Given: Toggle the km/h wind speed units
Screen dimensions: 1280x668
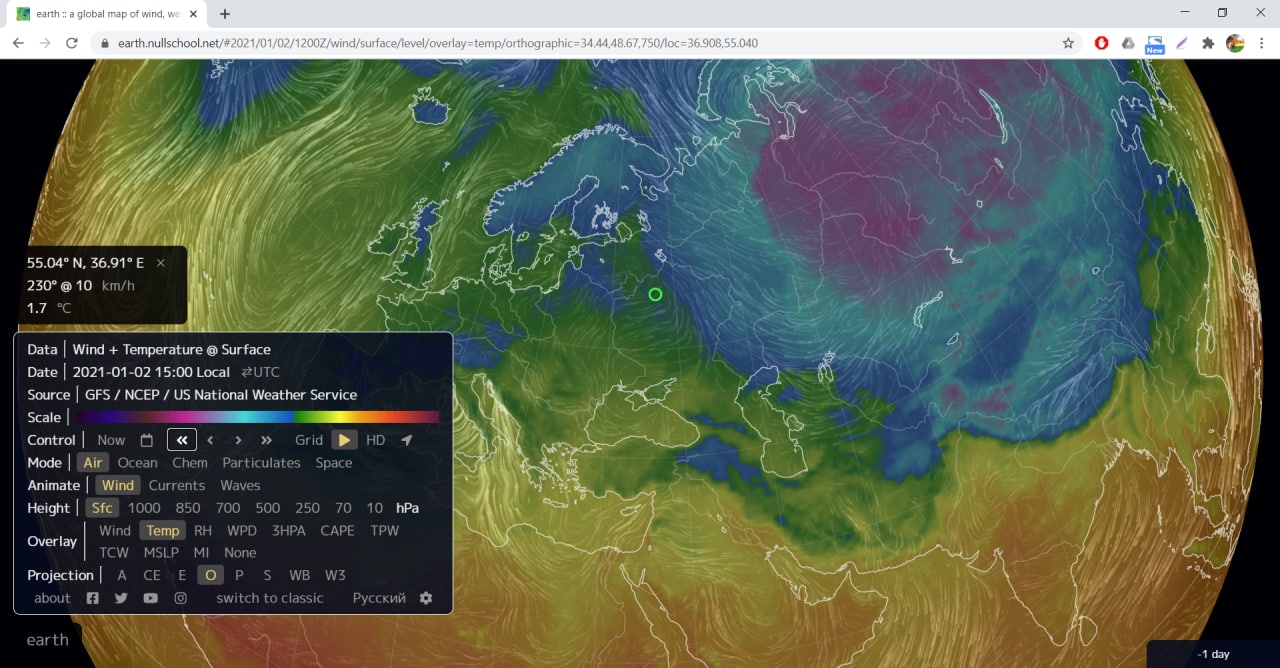Looking at the screenshot, I should [x=118, y=286].
